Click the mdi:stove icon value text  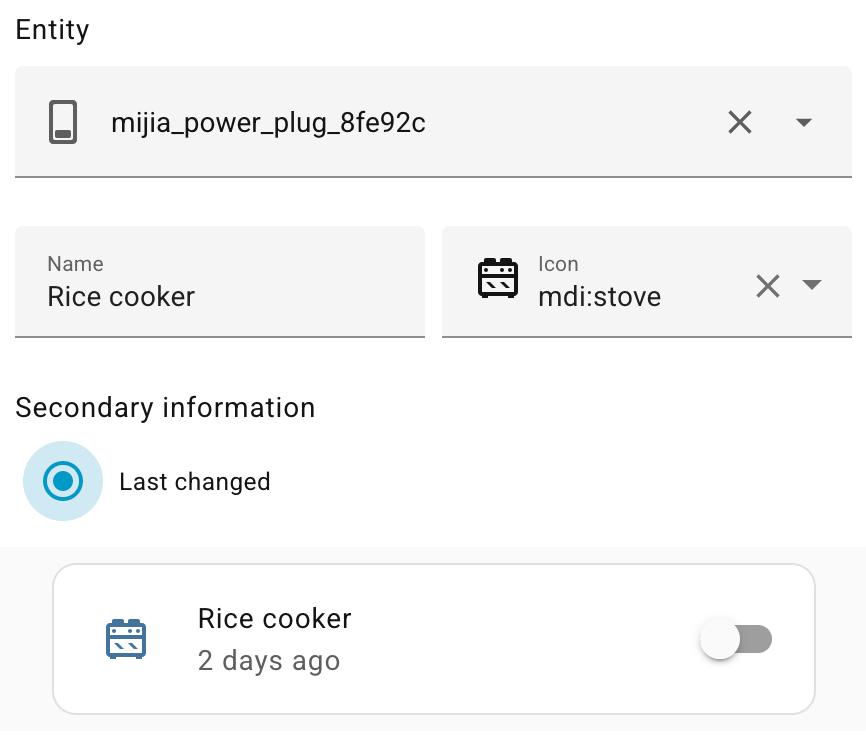pyautogui.click(x=600, y=296)
